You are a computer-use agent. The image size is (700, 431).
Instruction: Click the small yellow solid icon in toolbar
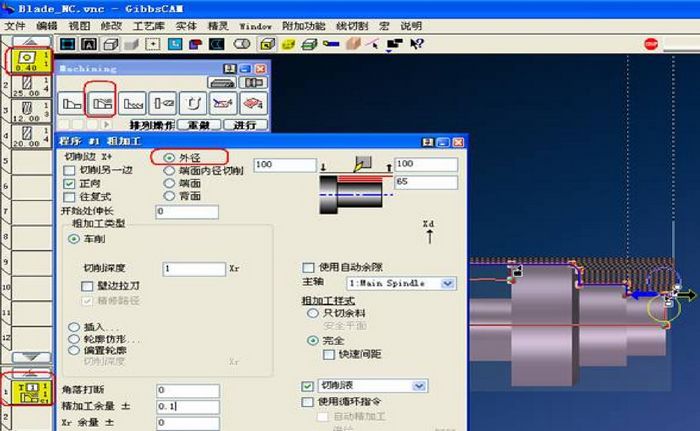288,44
